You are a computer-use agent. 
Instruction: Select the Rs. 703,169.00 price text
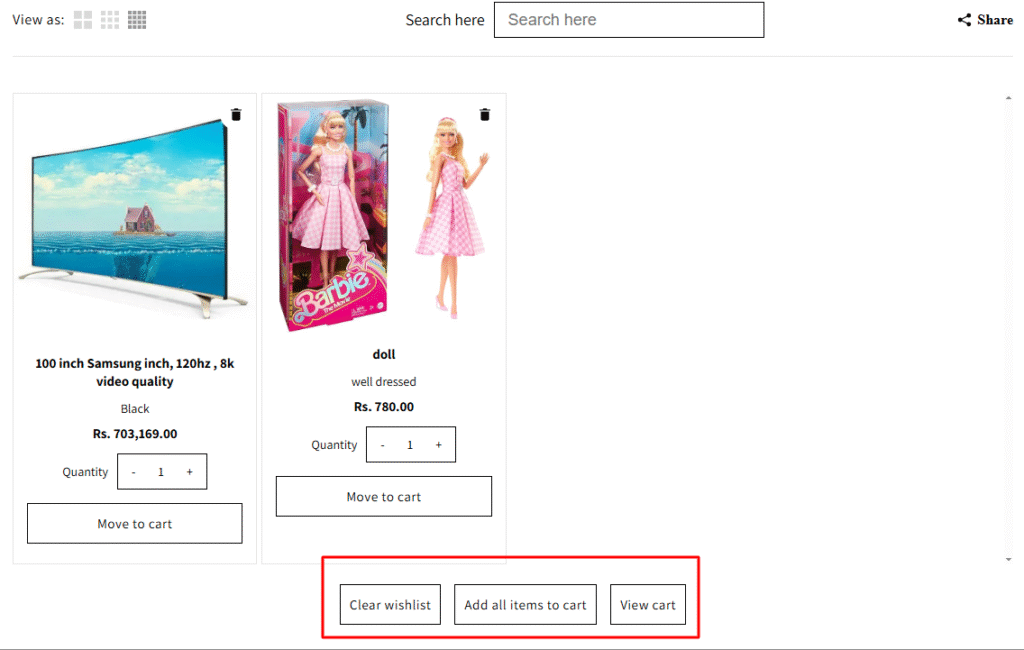[135, 434]
